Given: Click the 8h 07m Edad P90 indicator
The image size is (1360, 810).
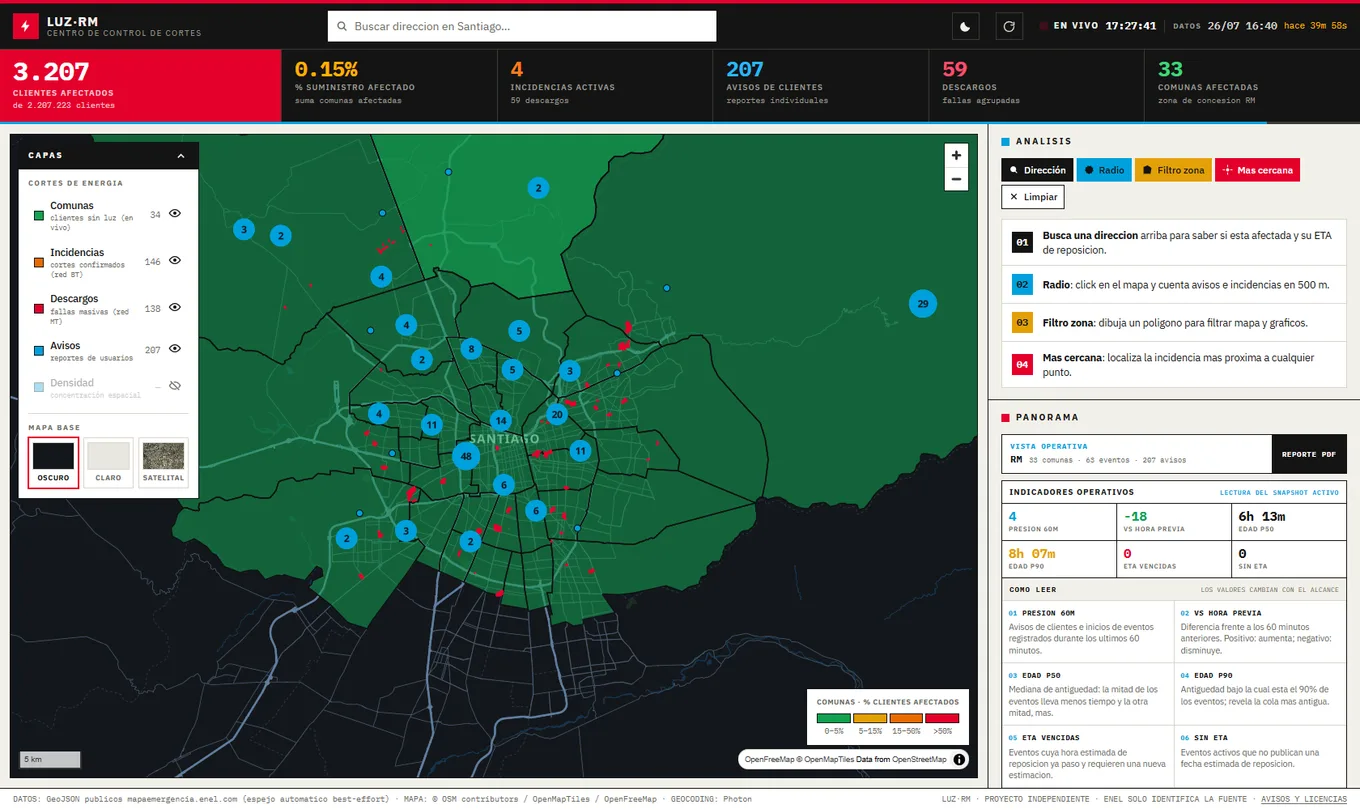Looking at the screenshot, I should coord(1059,558).
